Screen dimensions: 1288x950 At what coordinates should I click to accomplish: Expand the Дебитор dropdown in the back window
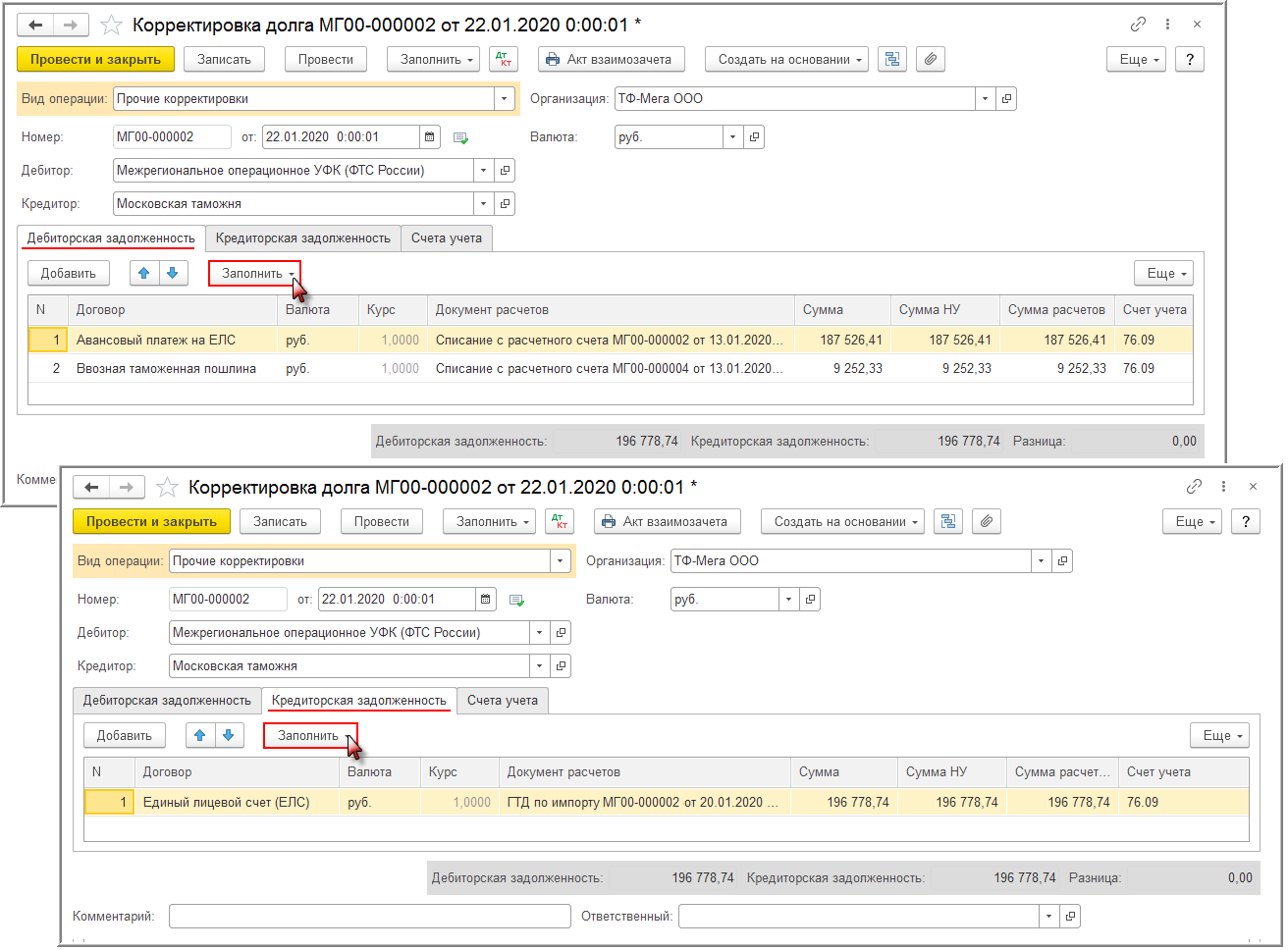[483, 171]
